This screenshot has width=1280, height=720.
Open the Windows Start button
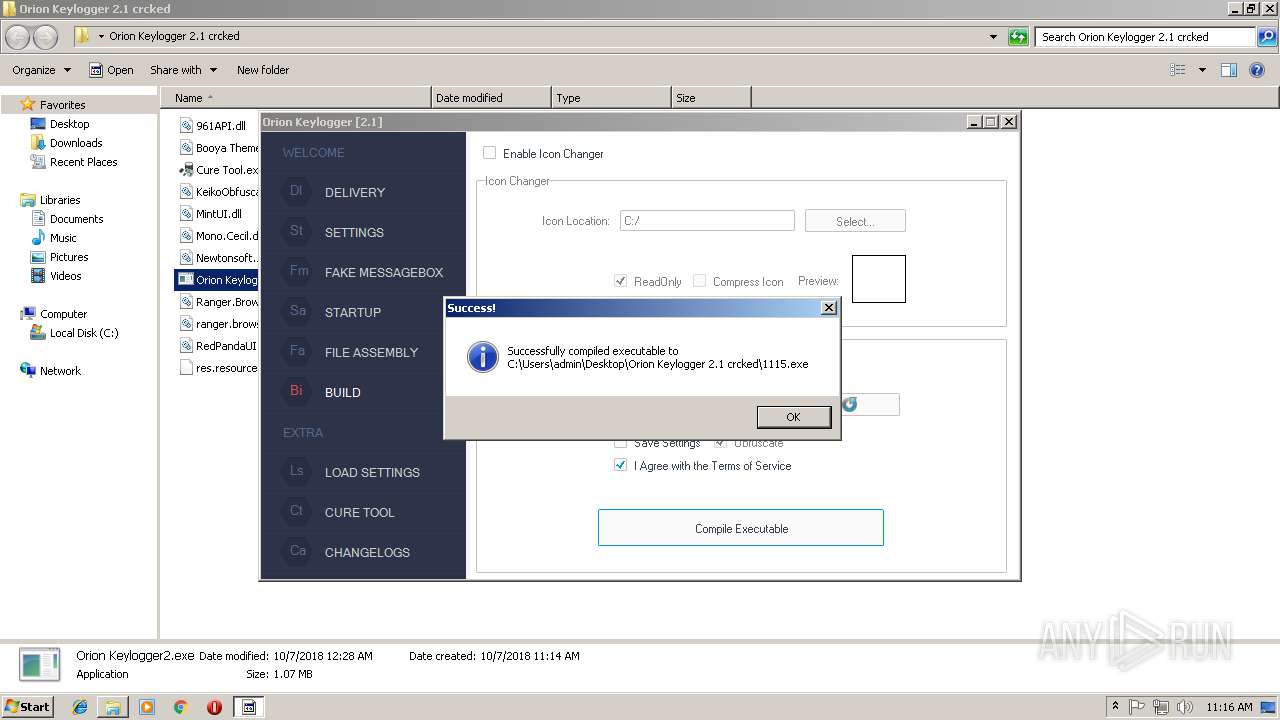click(27, 706)
